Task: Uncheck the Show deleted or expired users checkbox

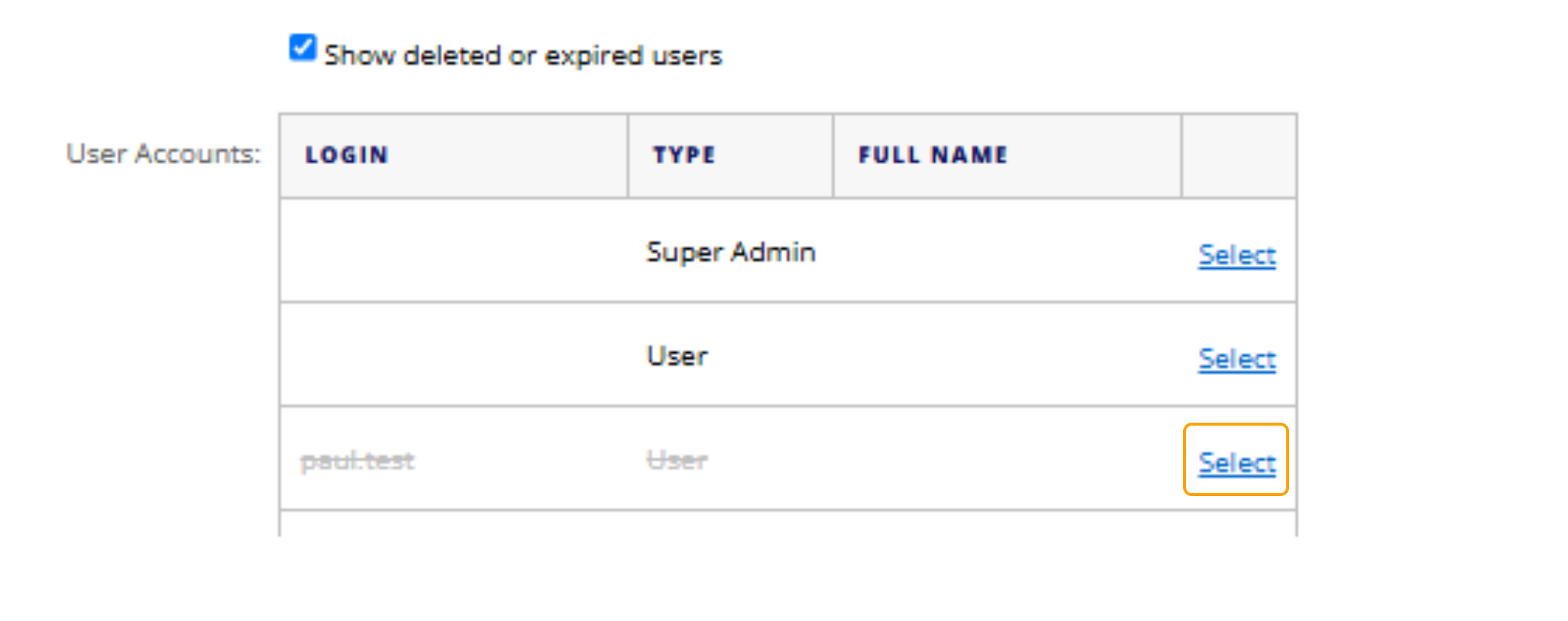Action: pos(302,49)
